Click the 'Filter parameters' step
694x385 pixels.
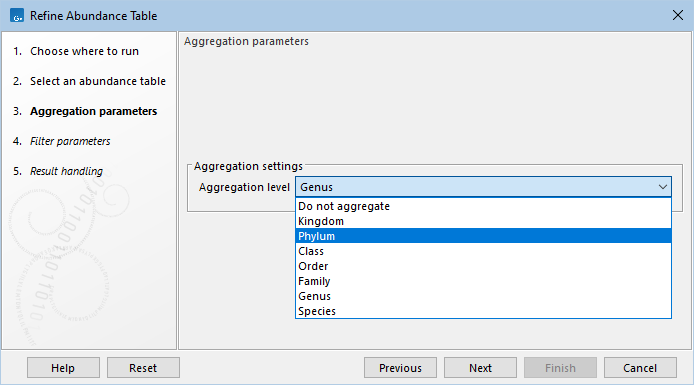point(70,142)
